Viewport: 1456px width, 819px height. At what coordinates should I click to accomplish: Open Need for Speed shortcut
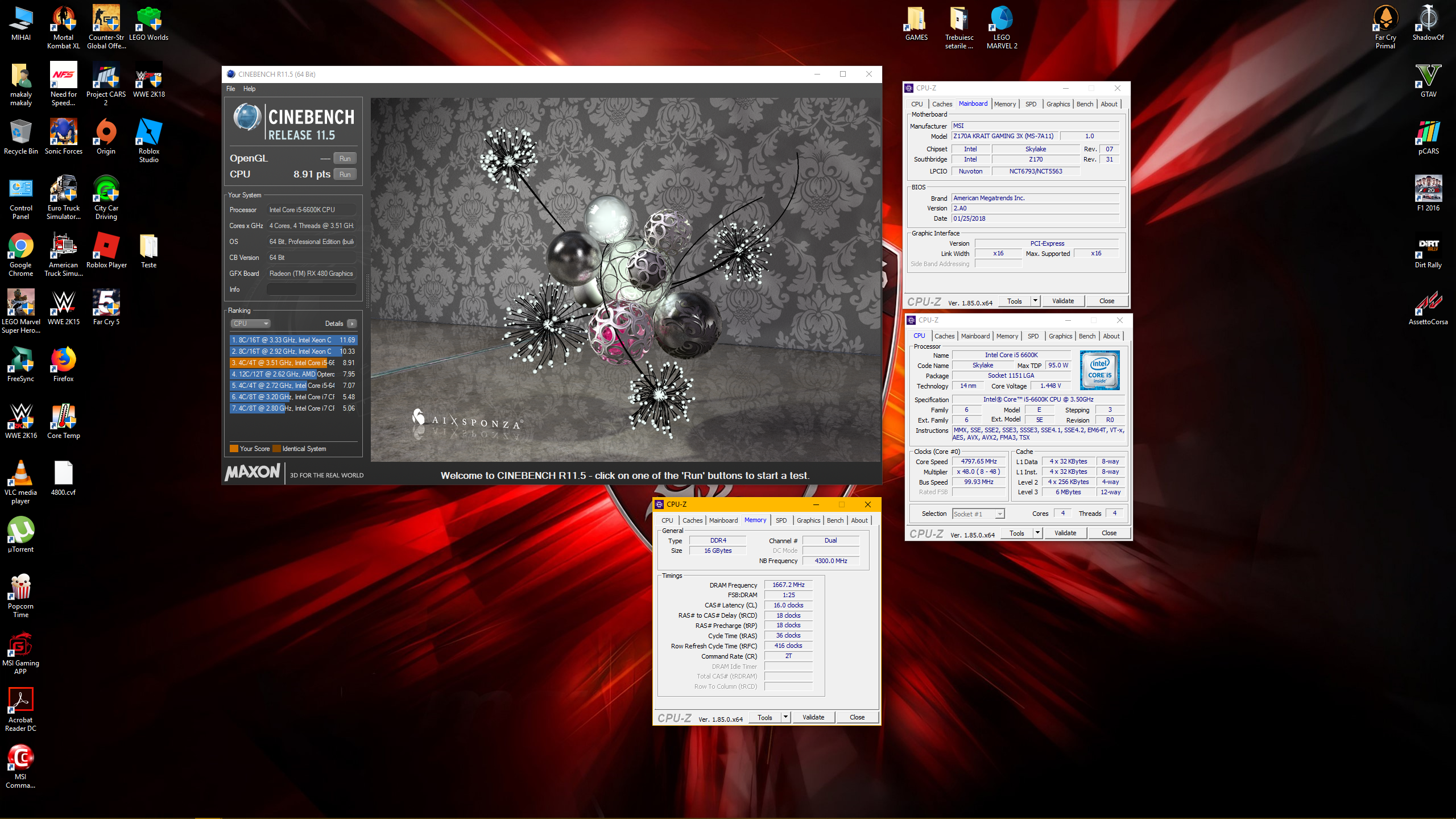point(63,84)
